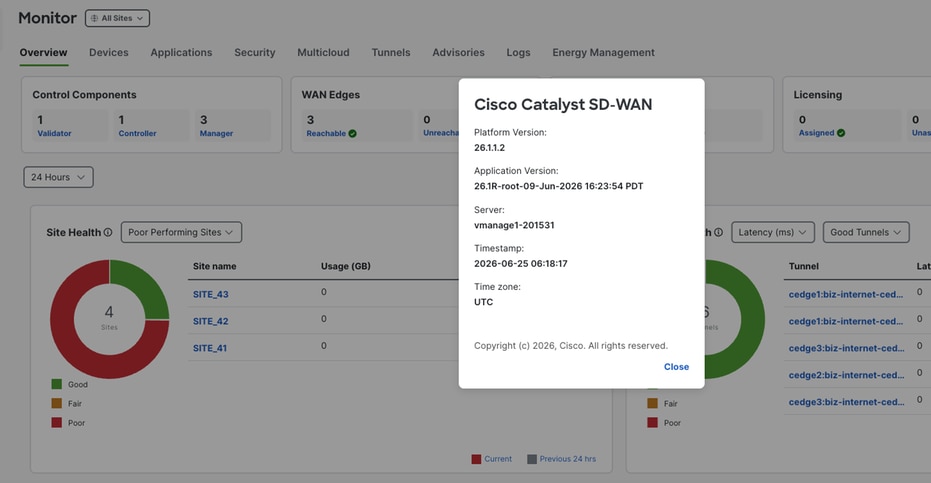
Task: Click the orange Fair legend swatch in Site Health
Action: tap(56, 403)
